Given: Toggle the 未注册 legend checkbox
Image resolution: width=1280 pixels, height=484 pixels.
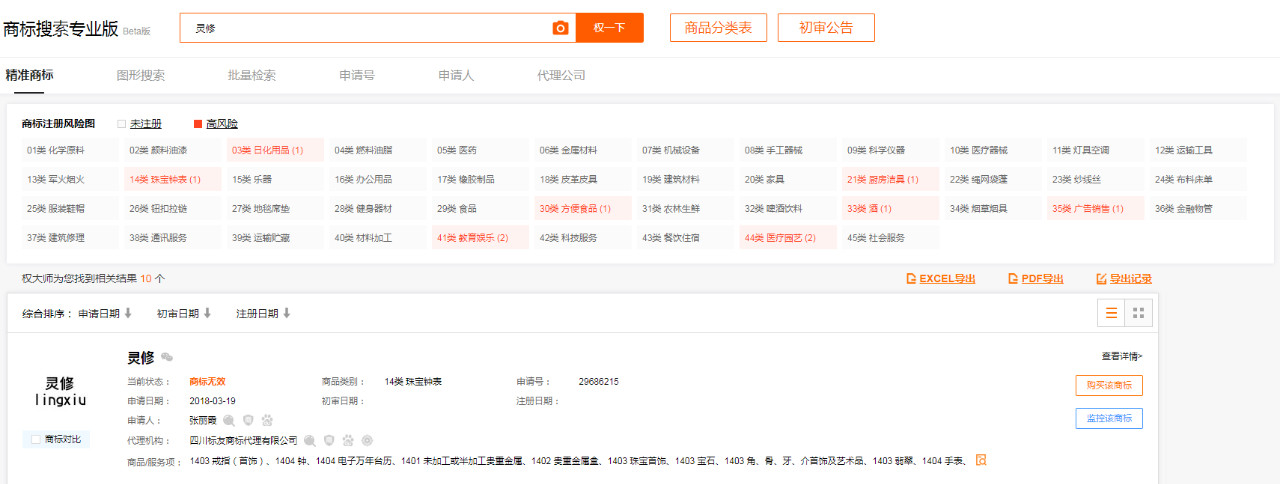Looking at the screenshot, I should pos(122,124).
